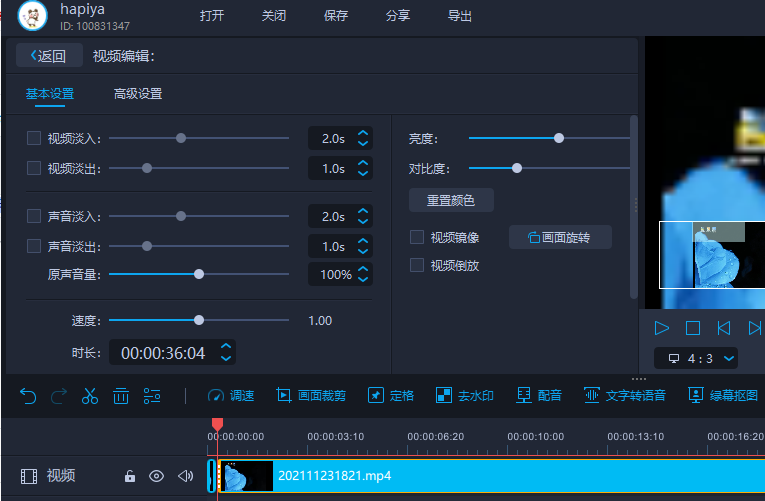Click the picture-in-picture overlay in preview
This screenshot has height=501, width=765.
712,255
